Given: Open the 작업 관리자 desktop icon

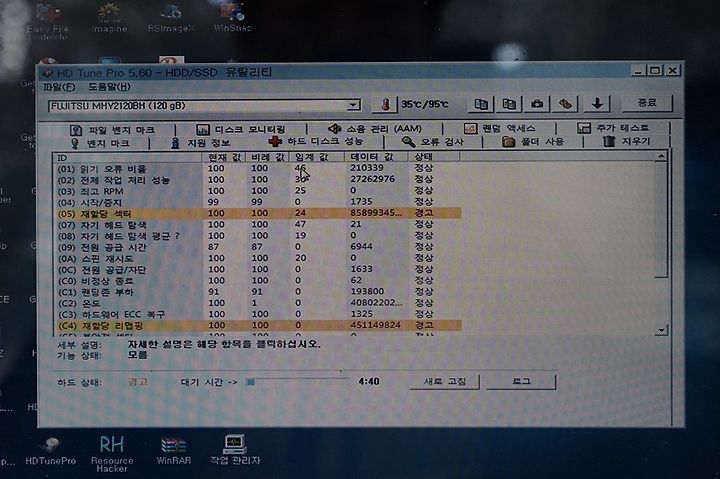Looking at the screenshot, I should 235,449.
